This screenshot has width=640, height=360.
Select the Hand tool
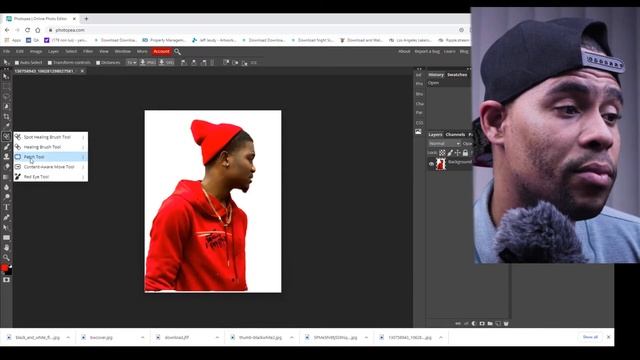[6, 247]
